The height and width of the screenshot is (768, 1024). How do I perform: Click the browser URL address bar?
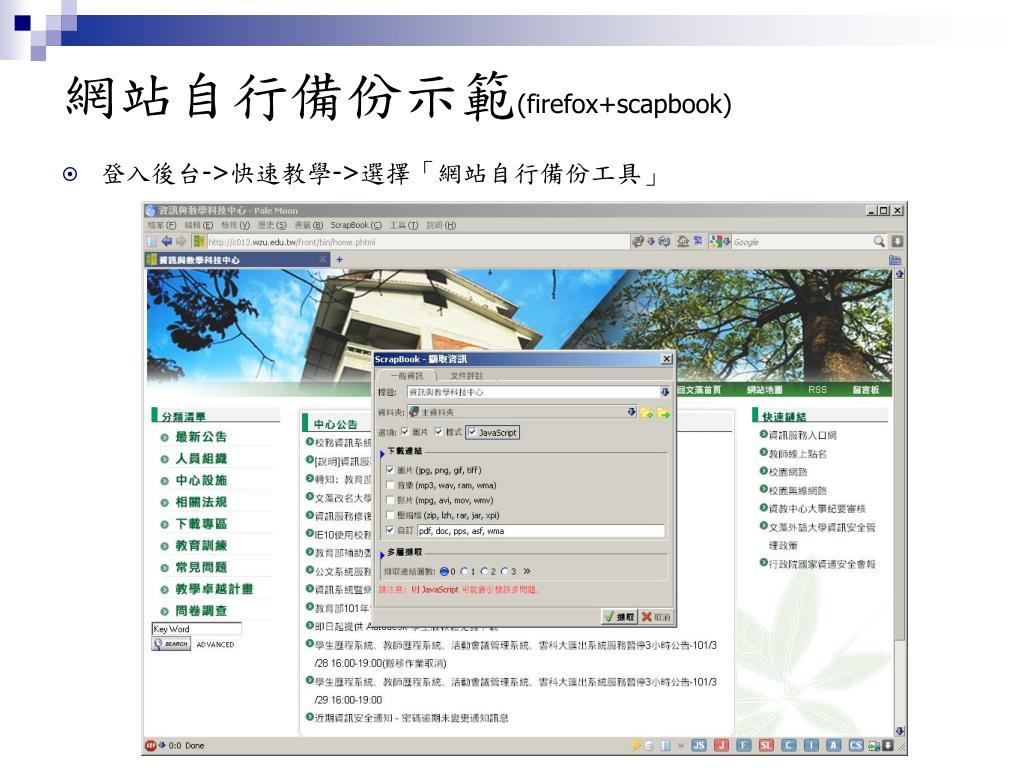417,242
